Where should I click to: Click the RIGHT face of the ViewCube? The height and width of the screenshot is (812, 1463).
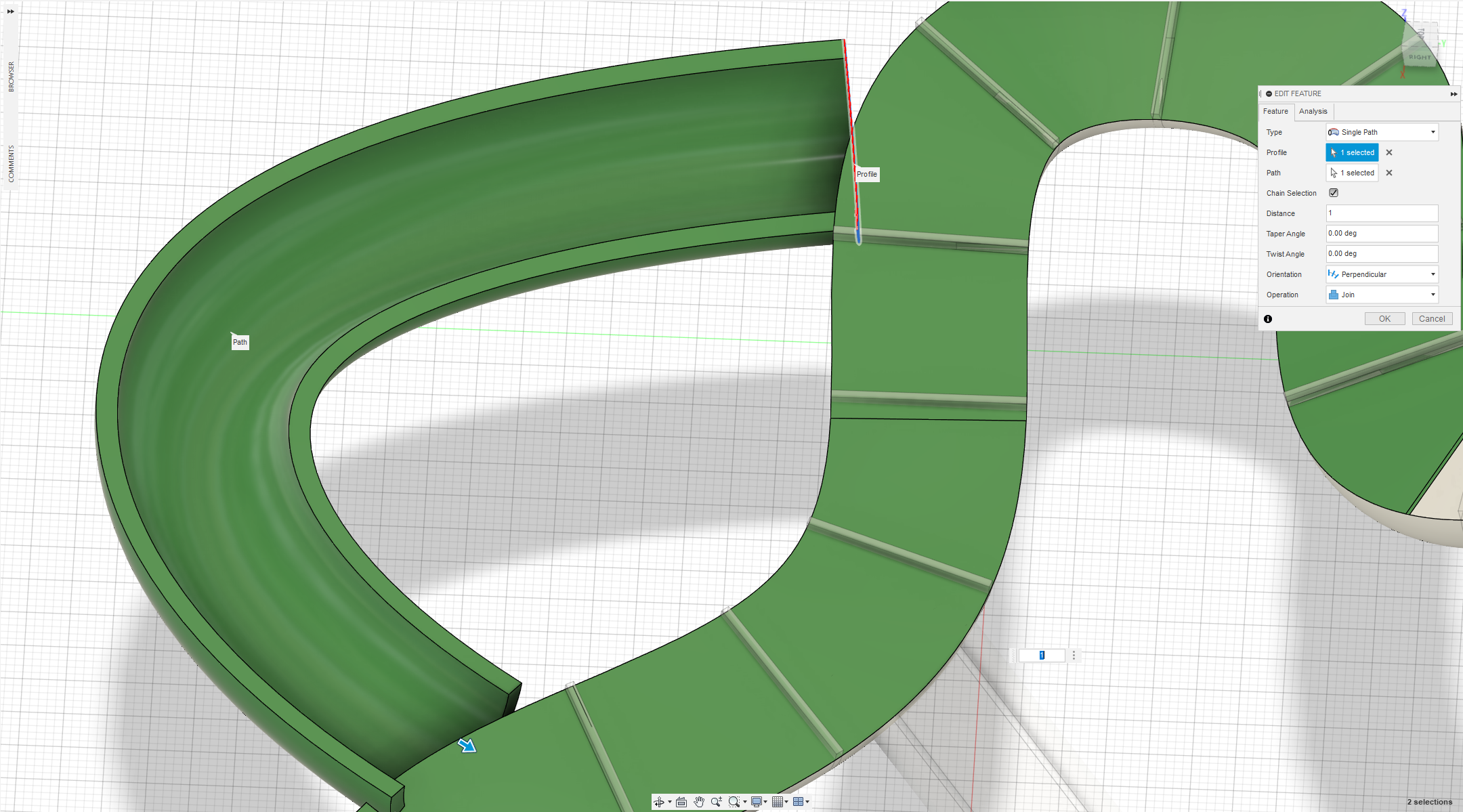[x=1419, y=58]
